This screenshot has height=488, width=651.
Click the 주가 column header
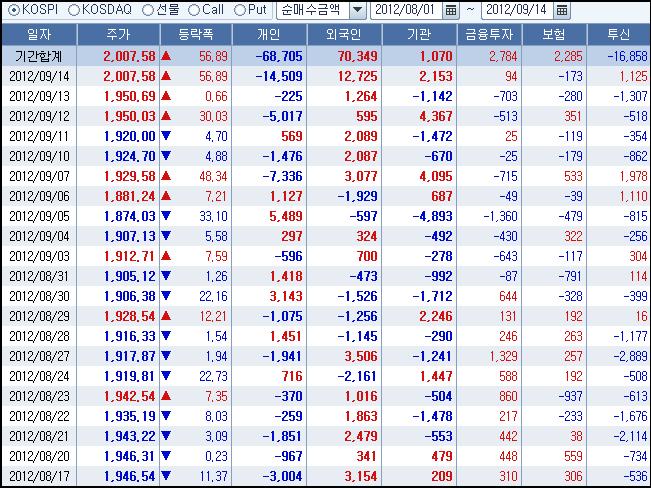[x=118, y=34]
